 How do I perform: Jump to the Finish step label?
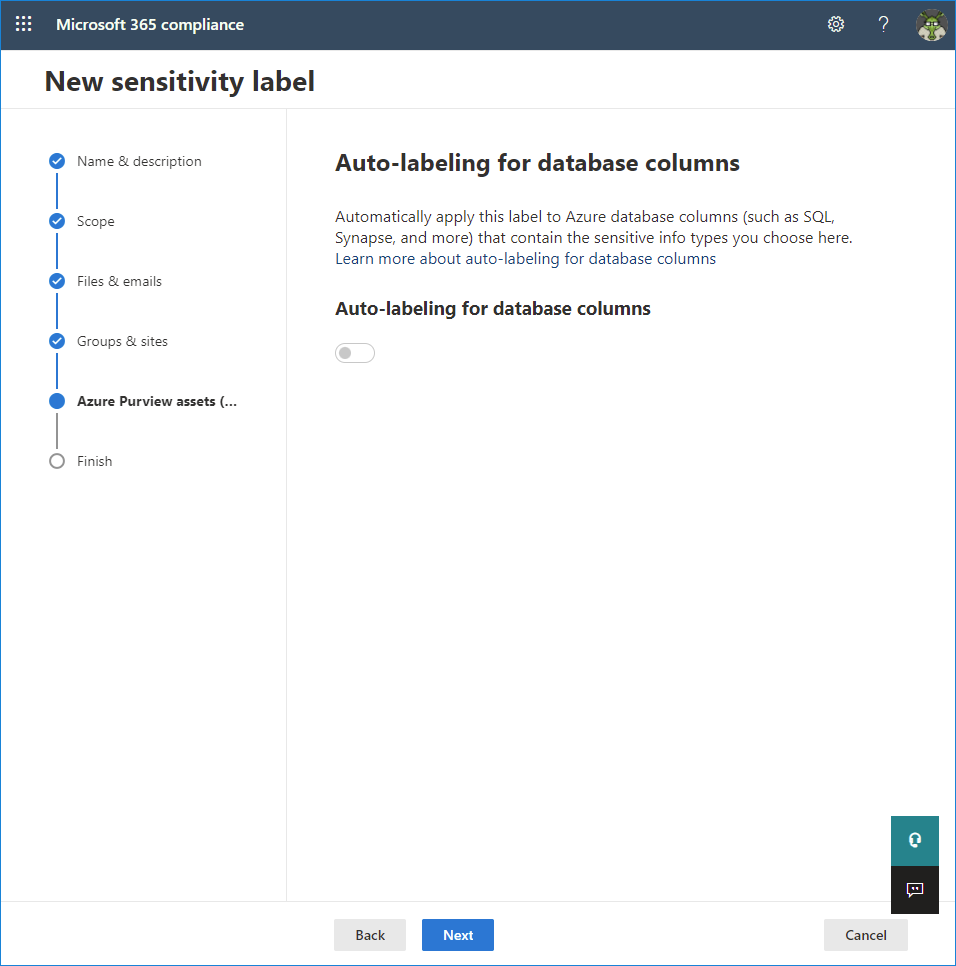[94, 461]
